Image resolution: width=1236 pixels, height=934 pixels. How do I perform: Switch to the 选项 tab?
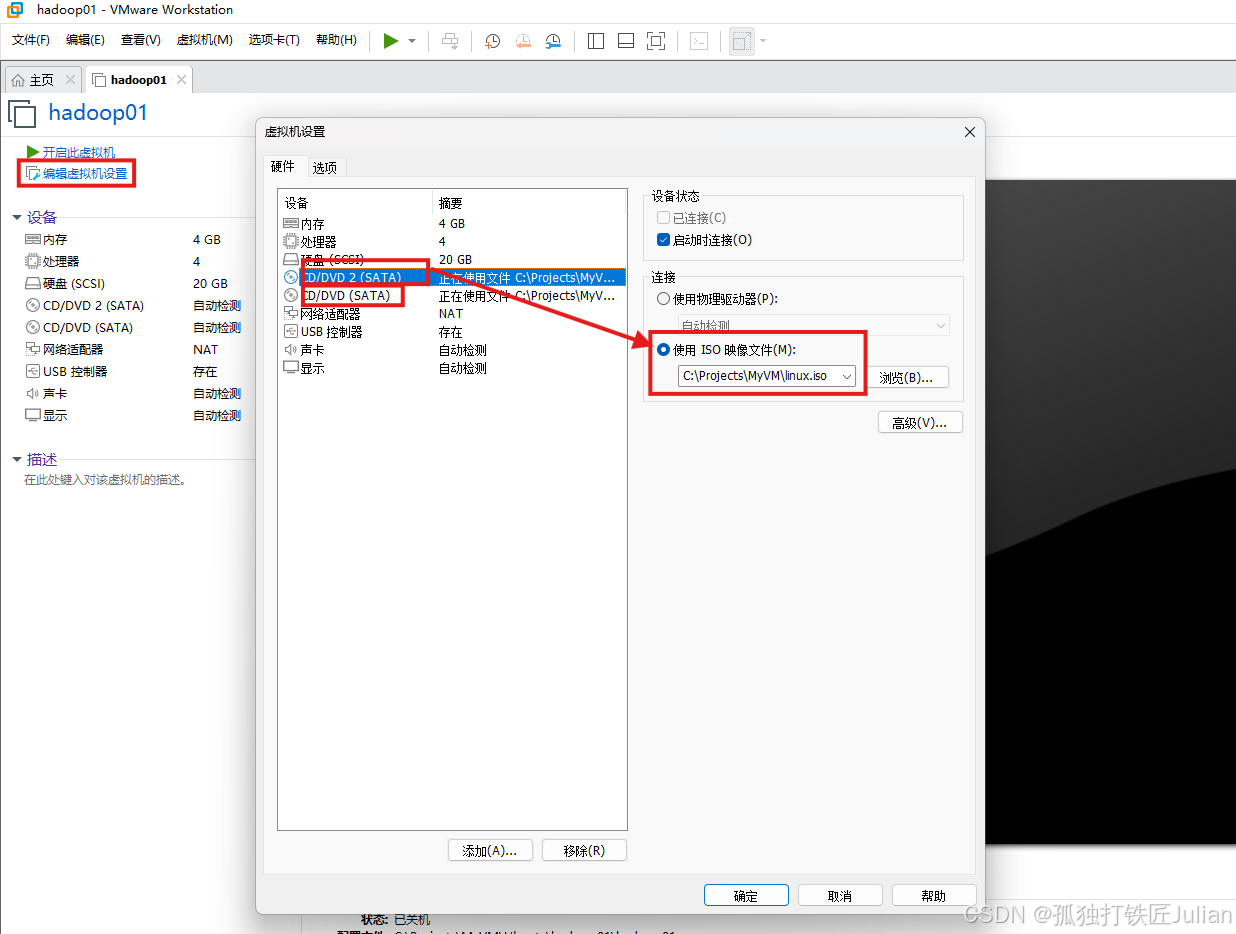click(325, 168)
